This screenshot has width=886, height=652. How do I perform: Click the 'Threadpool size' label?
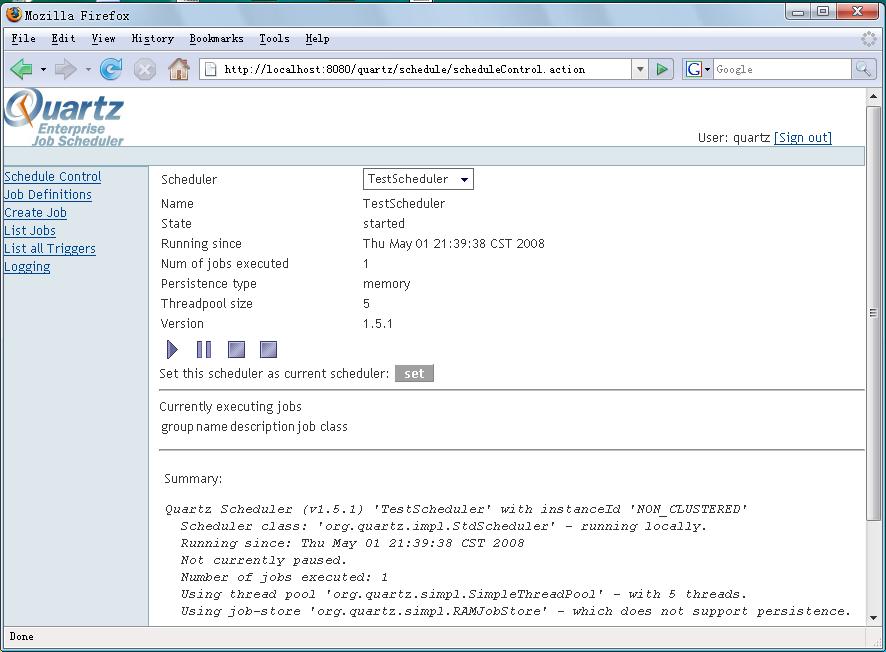pos(207,304)
